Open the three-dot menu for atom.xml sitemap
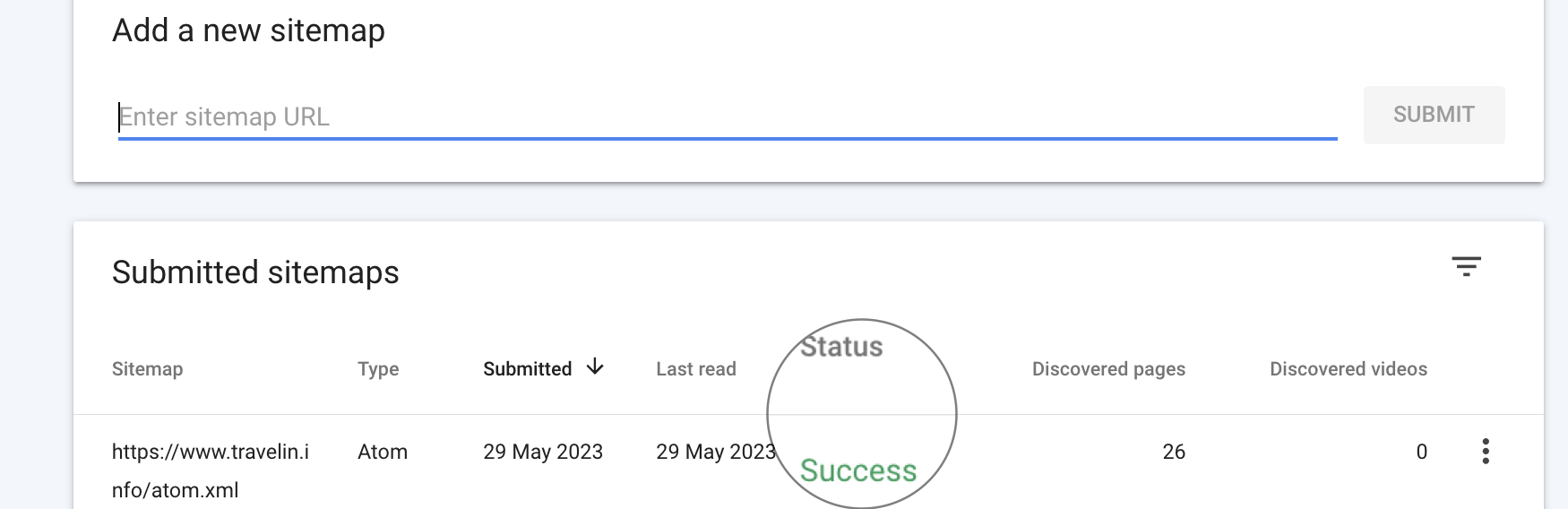Viewport: 1568px width, 509px height. (1485, 452)
